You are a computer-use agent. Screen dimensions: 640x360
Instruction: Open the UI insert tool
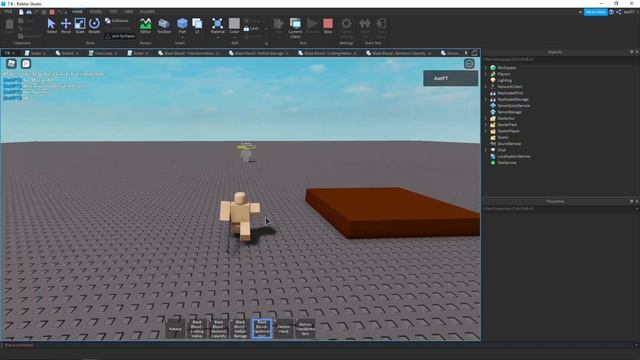click(197, 26)
